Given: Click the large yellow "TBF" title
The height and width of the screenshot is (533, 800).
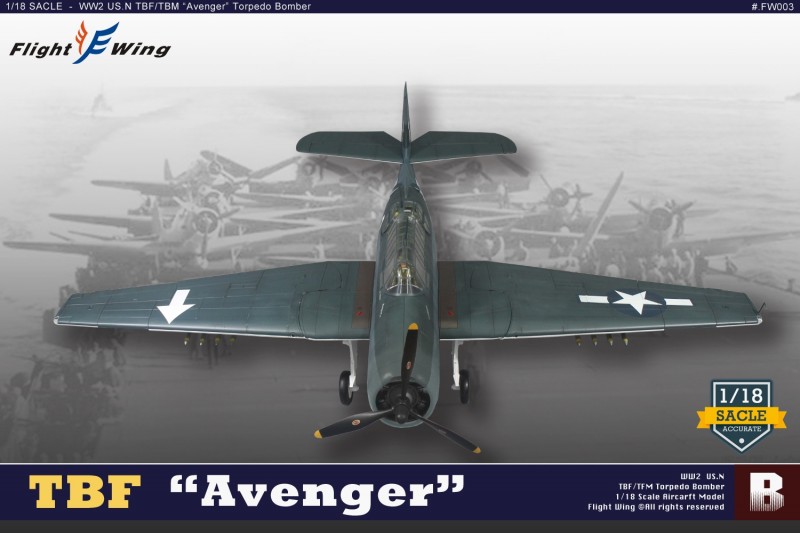Looking at the screenshot, I should click(85, 492).
